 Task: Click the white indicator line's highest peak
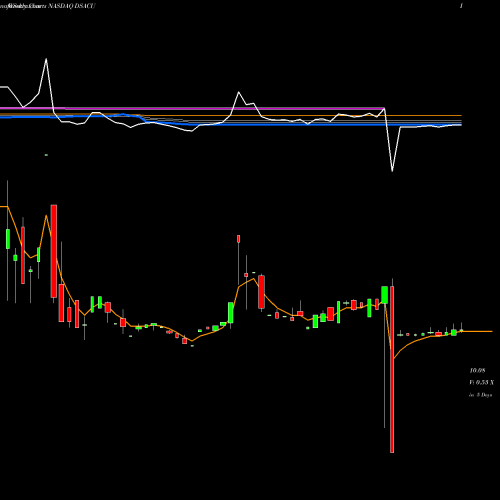point(46,59)
